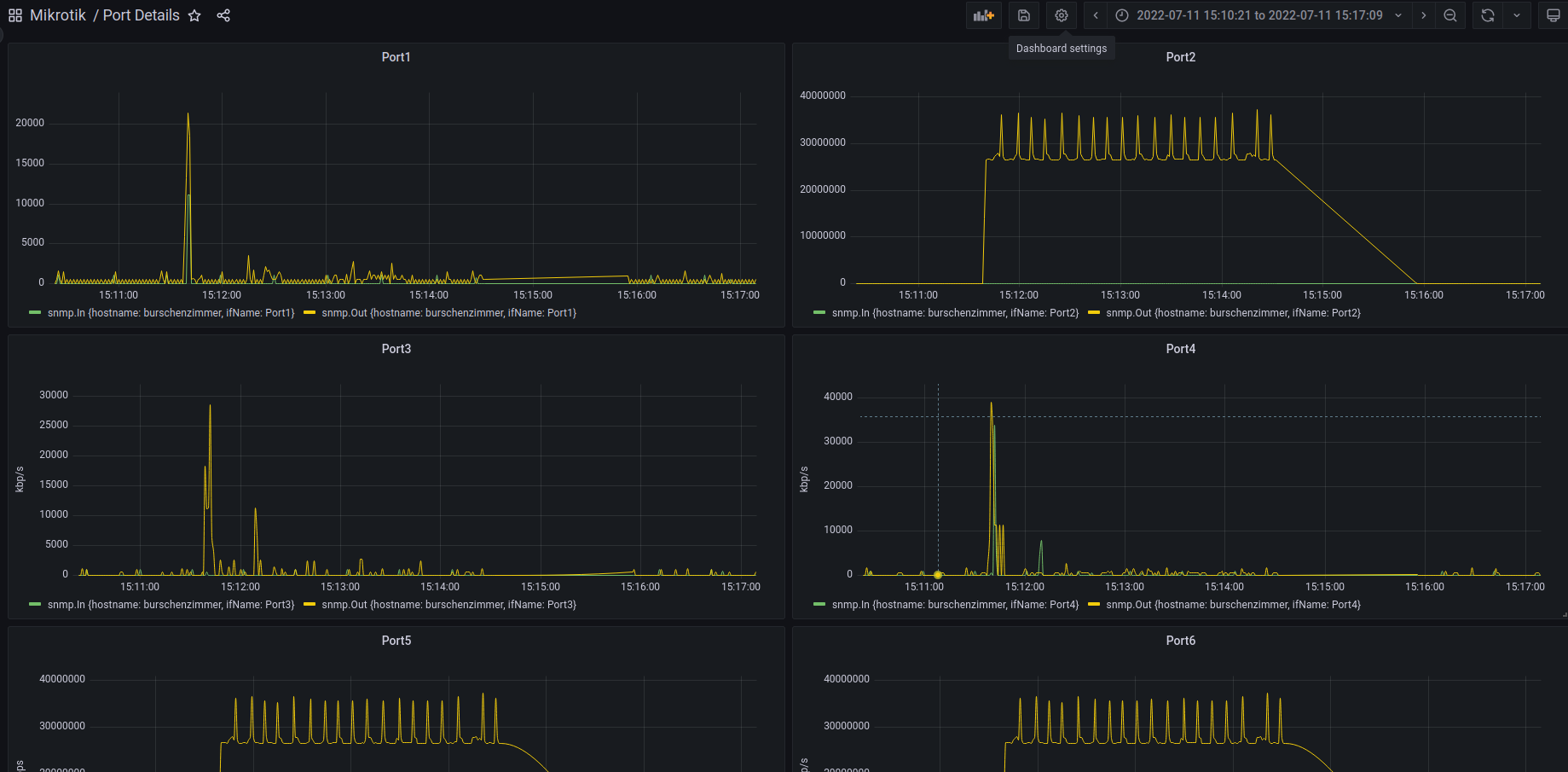Viewport: 1568px width, 772px height.
Task: Open the Add panel icon
Action: click(x=983, y=15)
